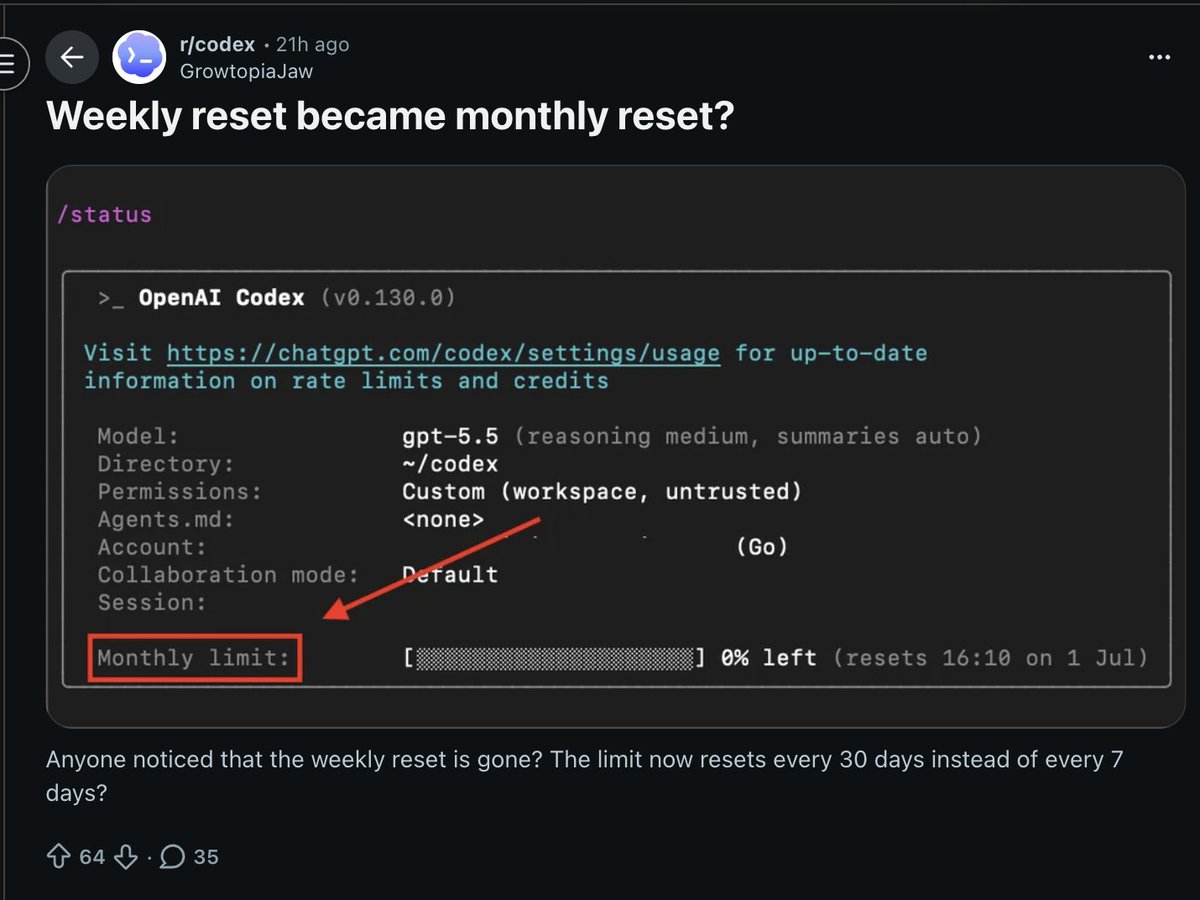
Task: Click the post title about monthly reset
Action: [x=390, y=117]
